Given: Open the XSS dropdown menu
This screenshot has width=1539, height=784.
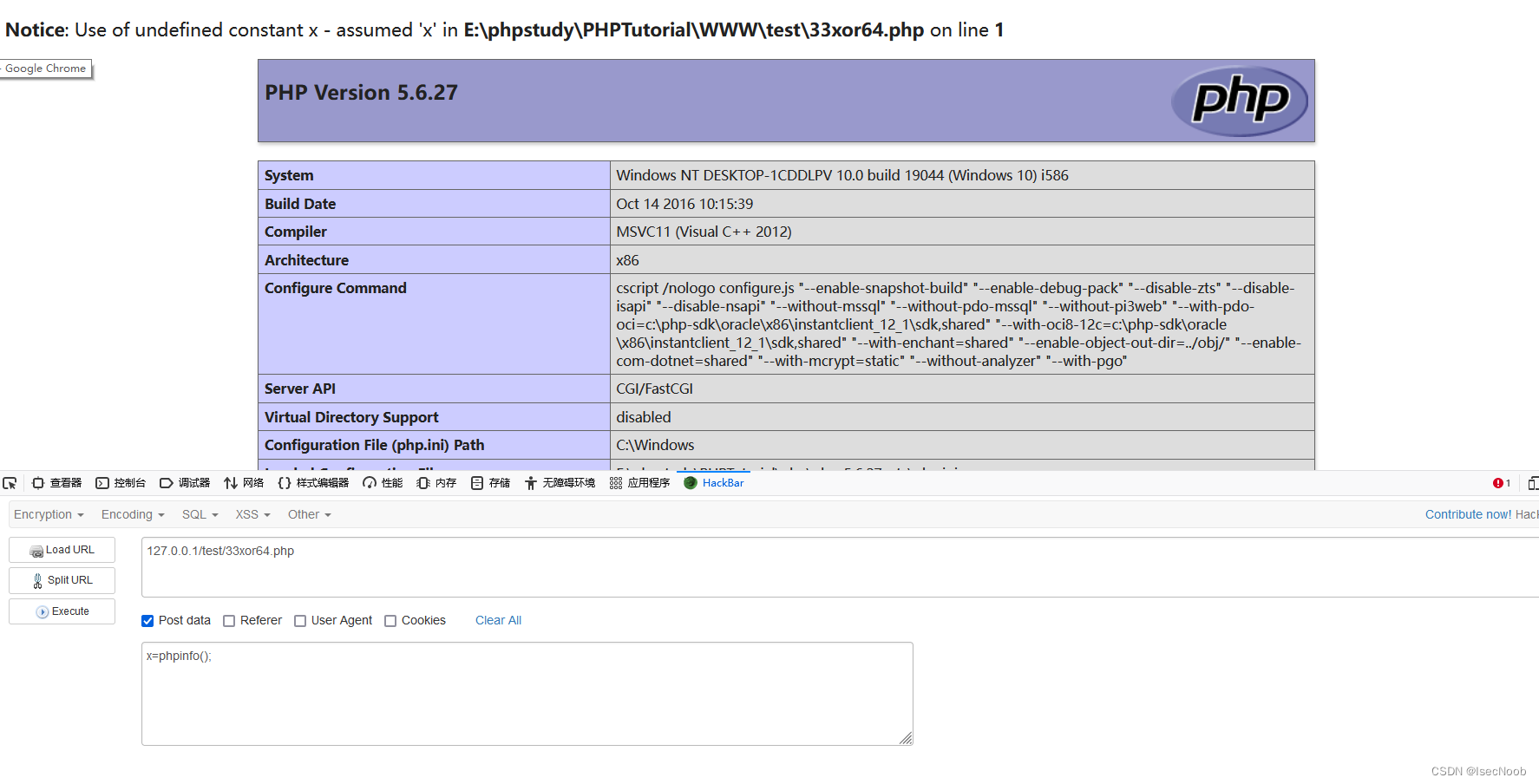Looking at the screenshot, I should (x=253, y=514).
